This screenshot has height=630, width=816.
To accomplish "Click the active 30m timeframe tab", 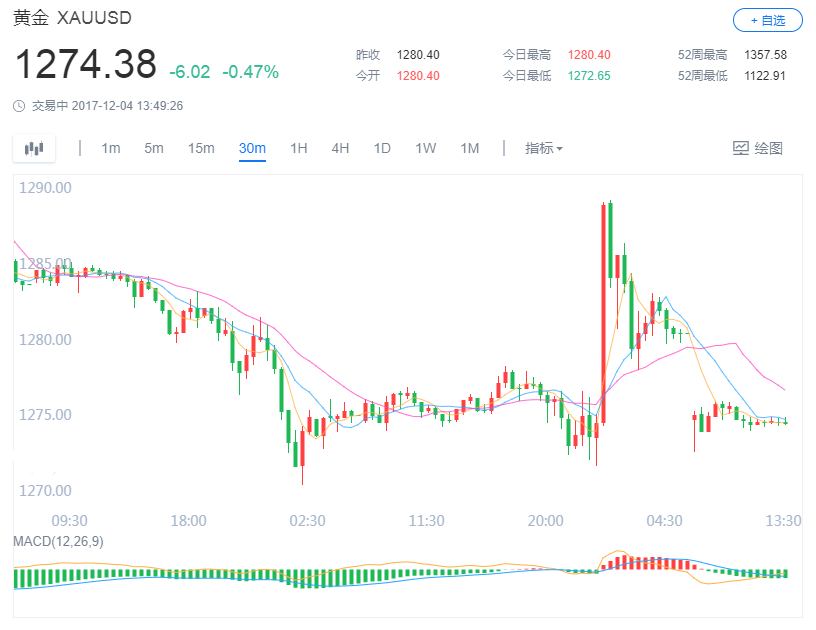I will coord(251,147).
